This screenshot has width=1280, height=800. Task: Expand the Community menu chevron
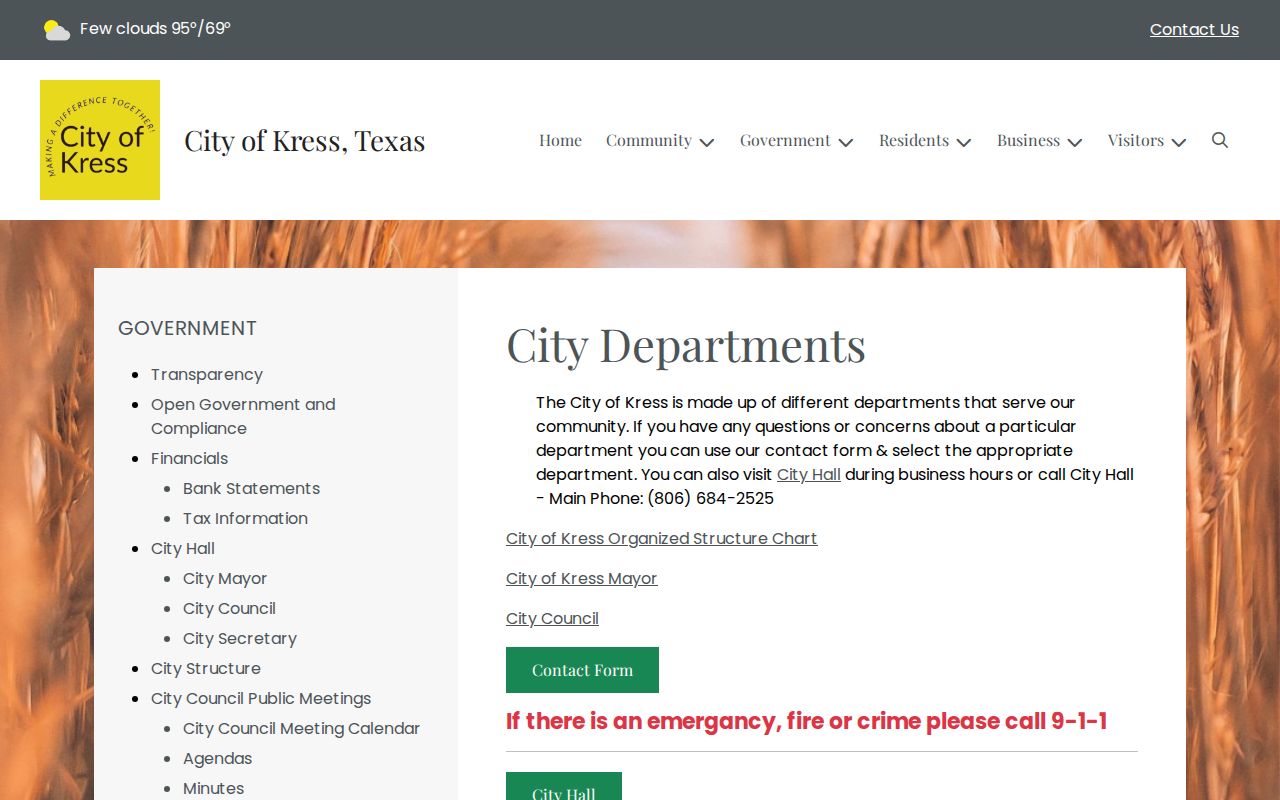point(707,142)
